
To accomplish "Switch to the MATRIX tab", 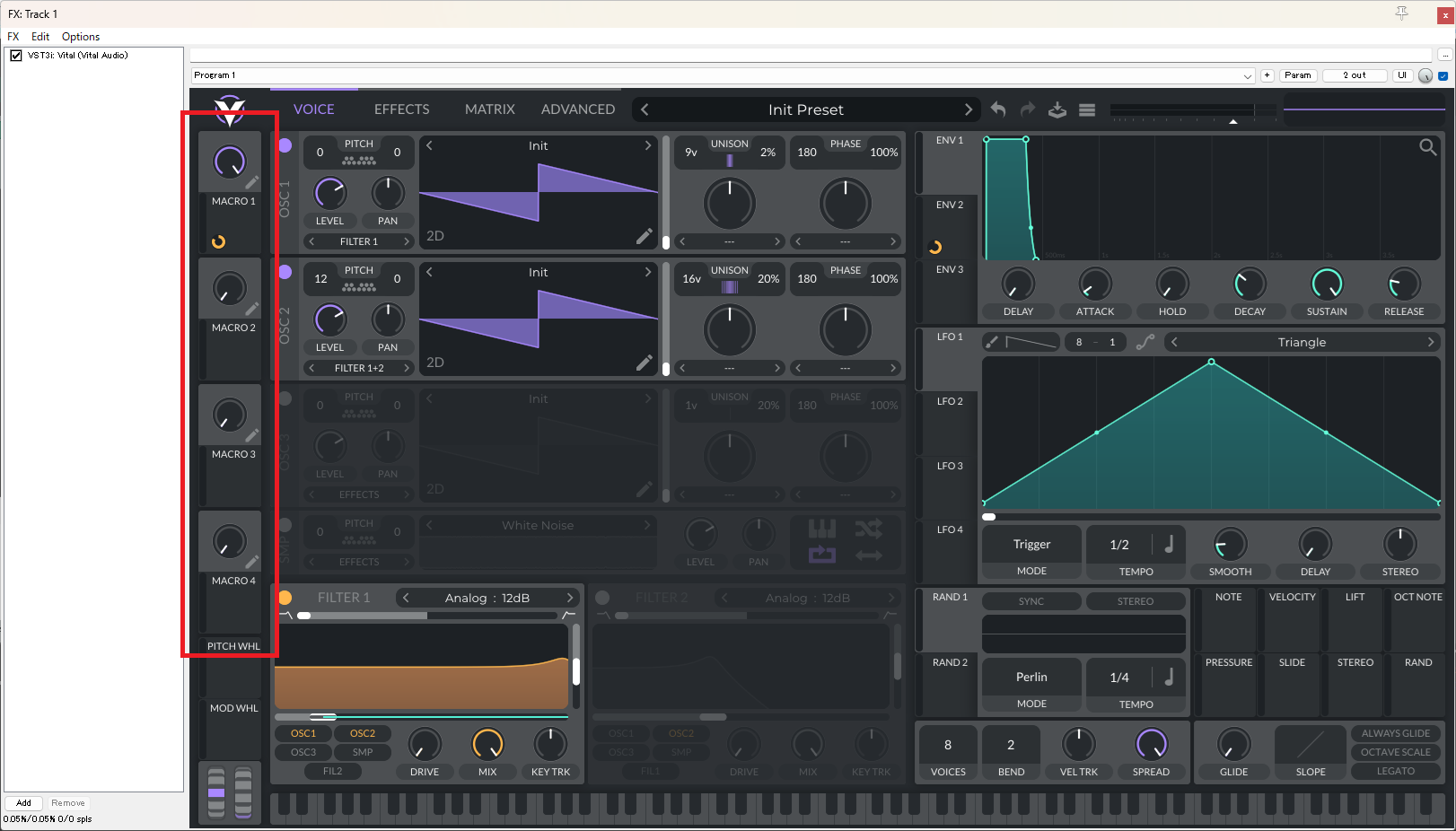I will tap(490, 109).
